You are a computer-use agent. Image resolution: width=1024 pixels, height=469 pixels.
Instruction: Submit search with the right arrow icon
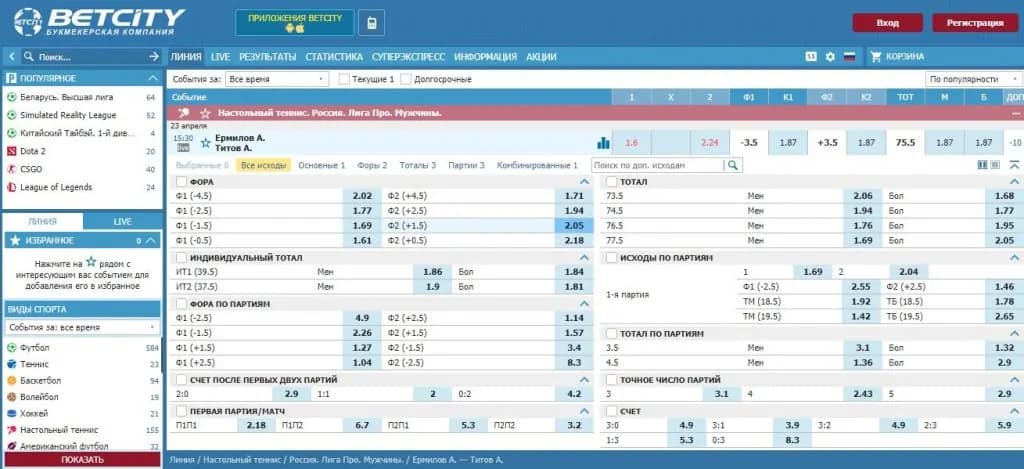153,57
